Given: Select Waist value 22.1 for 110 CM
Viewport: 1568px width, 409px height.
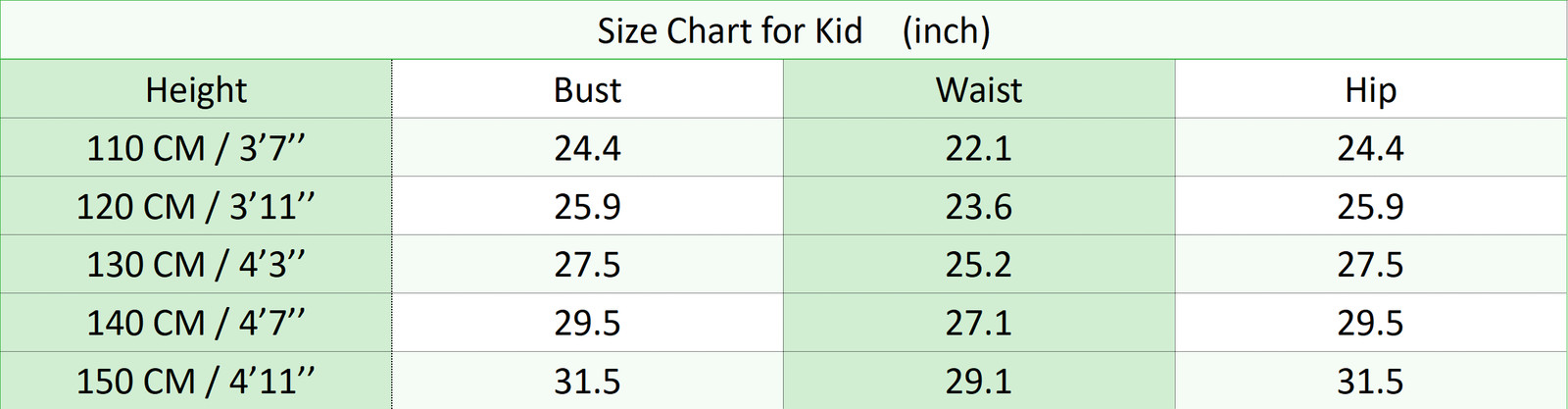Looking at the screenshot, I should (x=978, y=148).
